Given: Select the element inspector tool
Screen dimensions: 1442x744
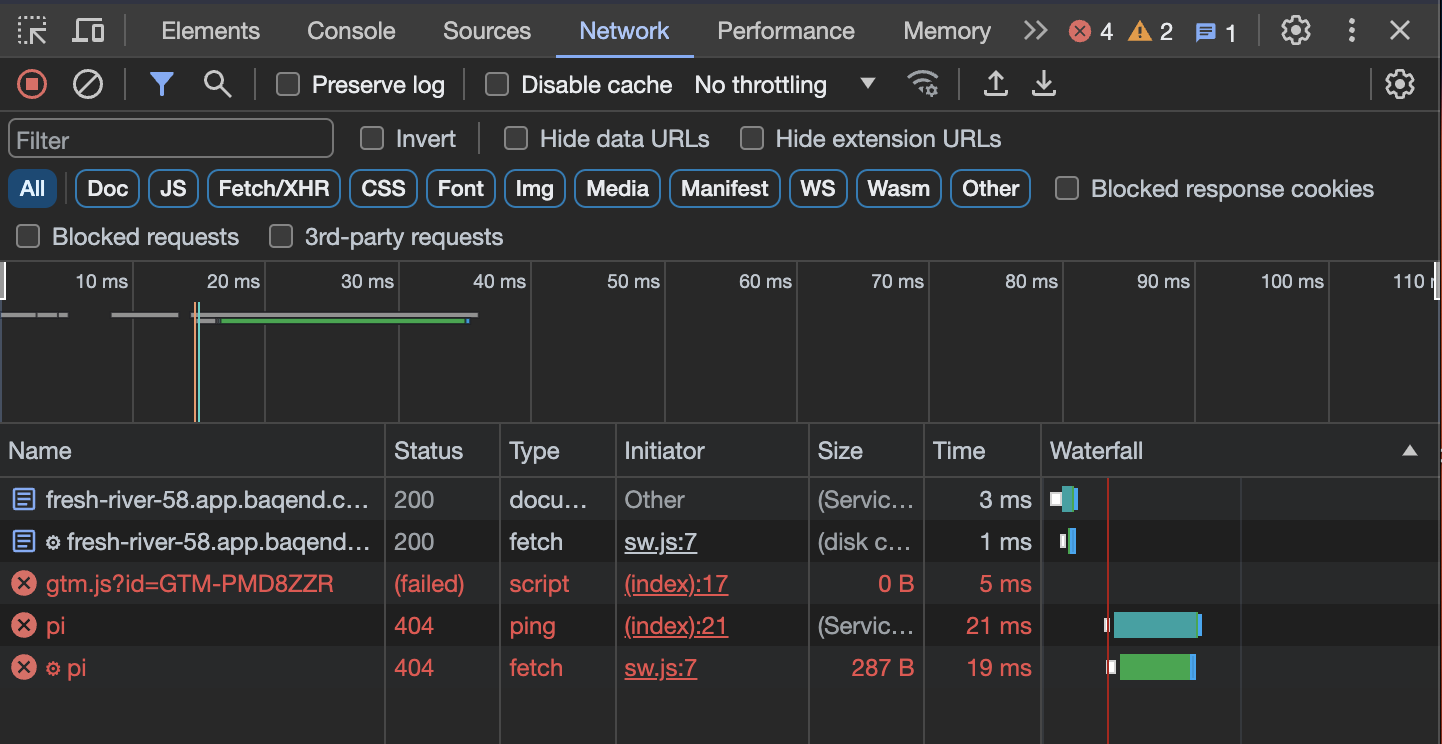Looking at the screenshot, I should click(x=31, y=30).
